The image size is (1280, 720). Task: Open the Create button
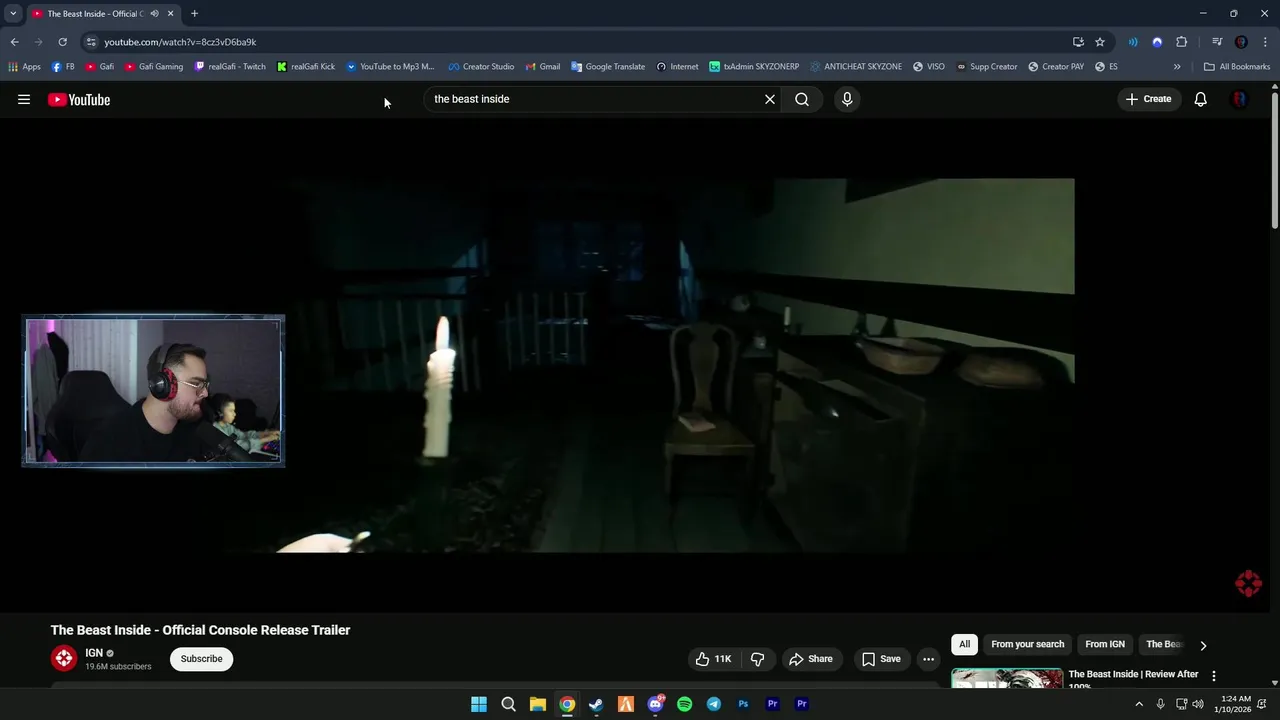(x=1148, y=99)
